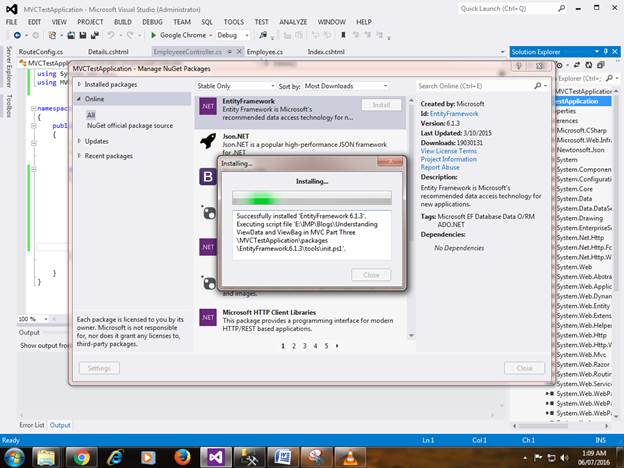Open Solution Explorer window options dropdown arrow
Image resolution: width=624 pixels, height=468 pixels.
(x=597, y=52)
